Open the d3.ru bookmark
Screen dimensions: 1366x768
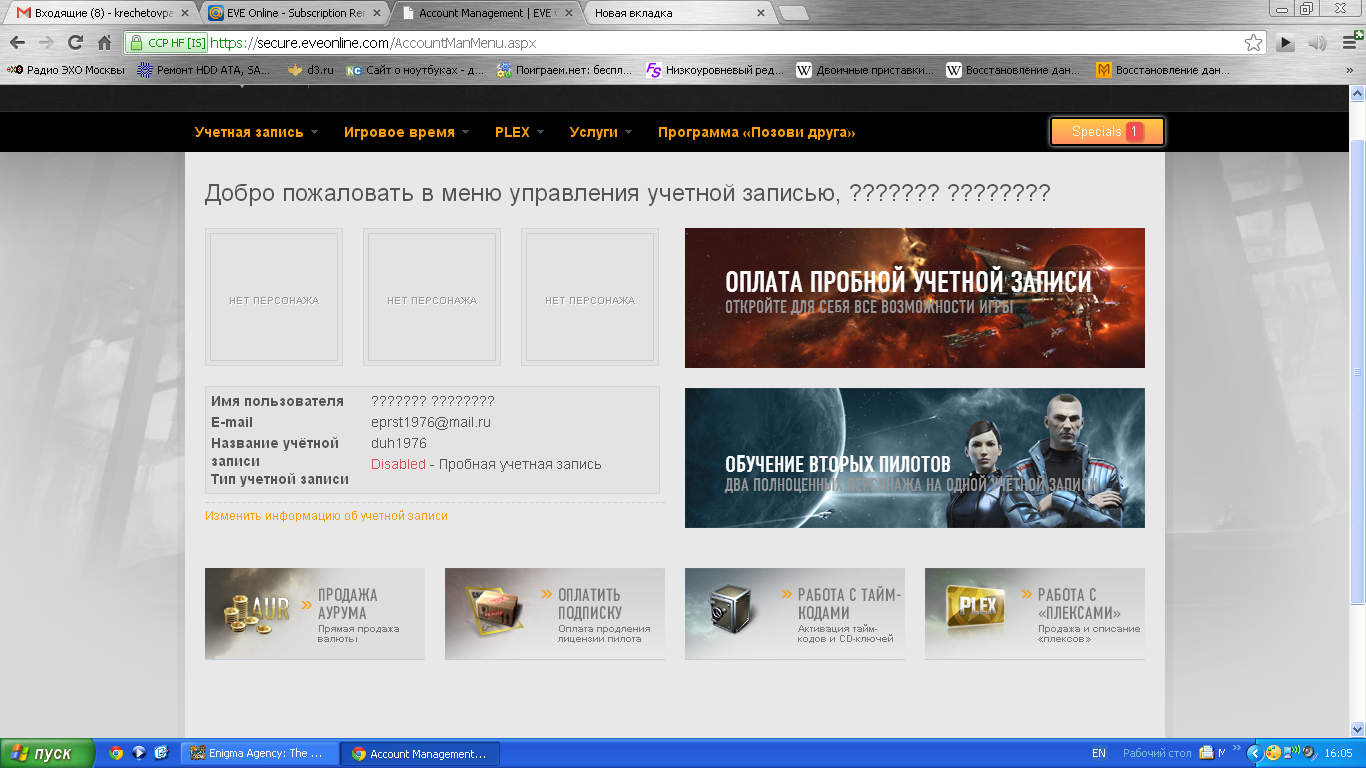[x=310, y=70]
